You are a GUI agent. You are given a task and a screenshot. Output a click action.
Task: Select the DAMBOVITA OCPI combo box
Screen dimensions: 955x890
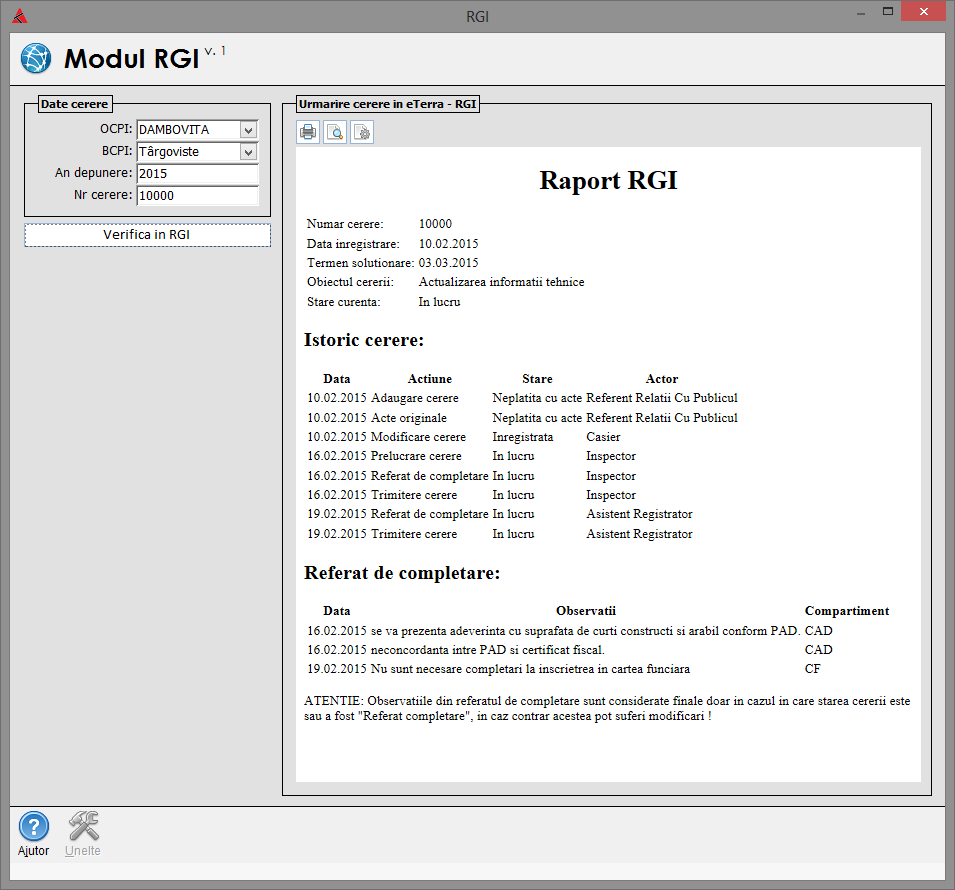click(x=187, y=130)
